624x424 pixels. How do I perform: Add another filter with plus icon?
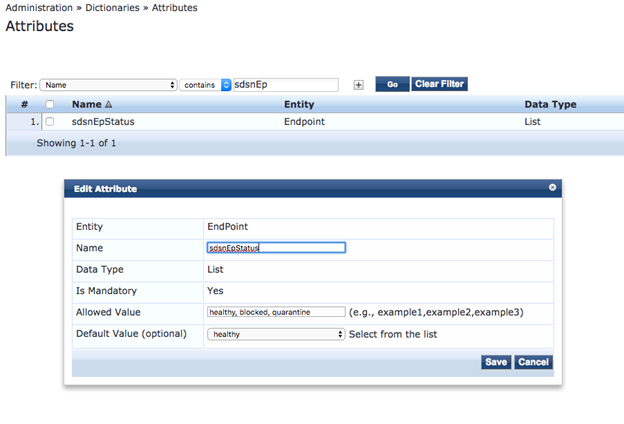coord(359,85)
